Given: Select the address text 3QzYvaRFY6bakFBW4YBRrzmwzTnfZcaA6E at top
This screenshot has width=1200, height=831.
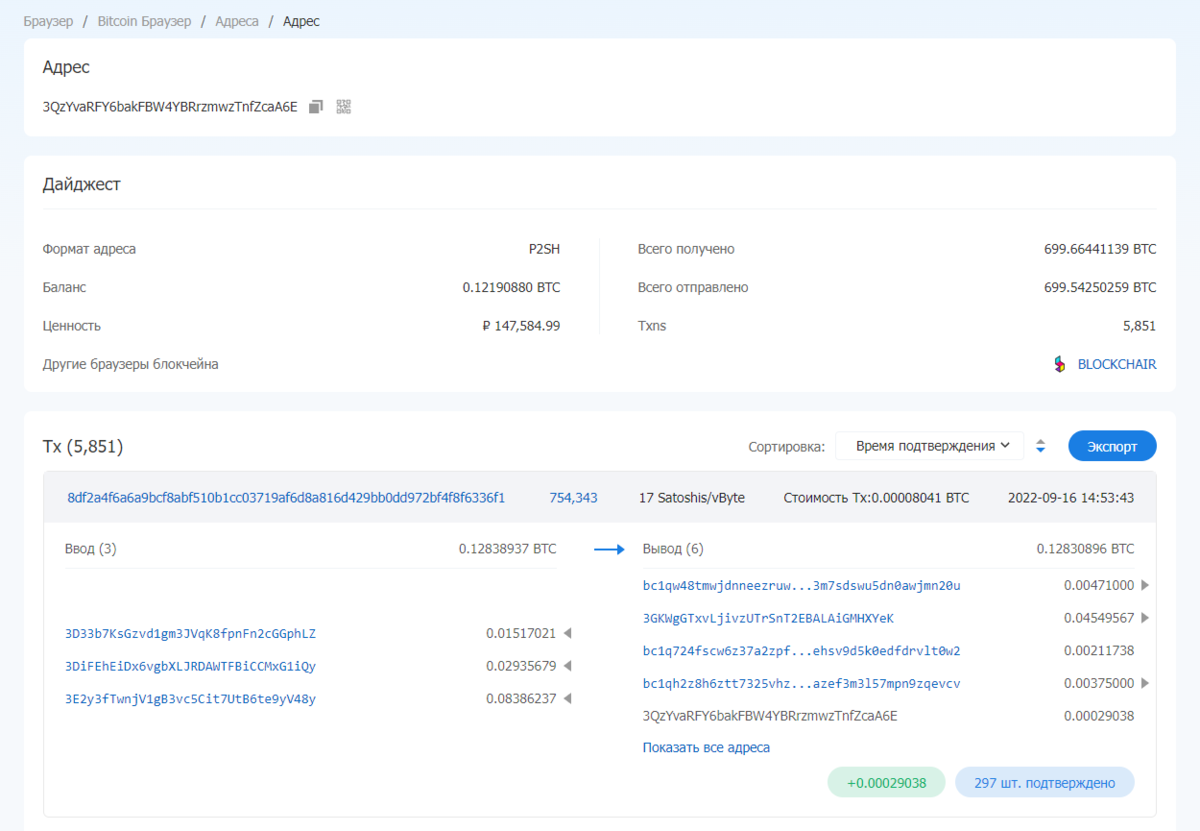Looking at the screenshot, I should coord(170,107).
